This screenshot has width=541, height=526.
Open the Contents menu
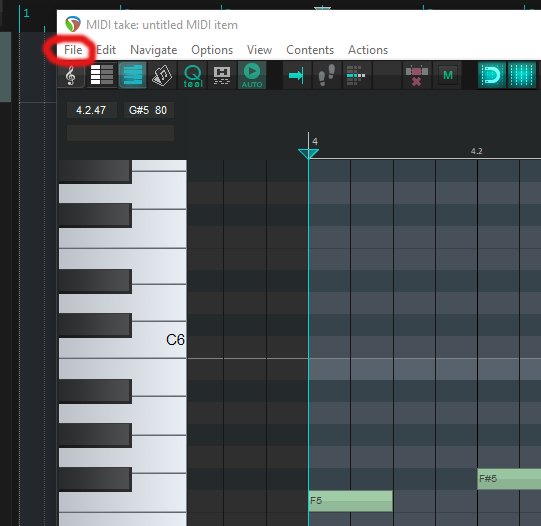point(310,50)
